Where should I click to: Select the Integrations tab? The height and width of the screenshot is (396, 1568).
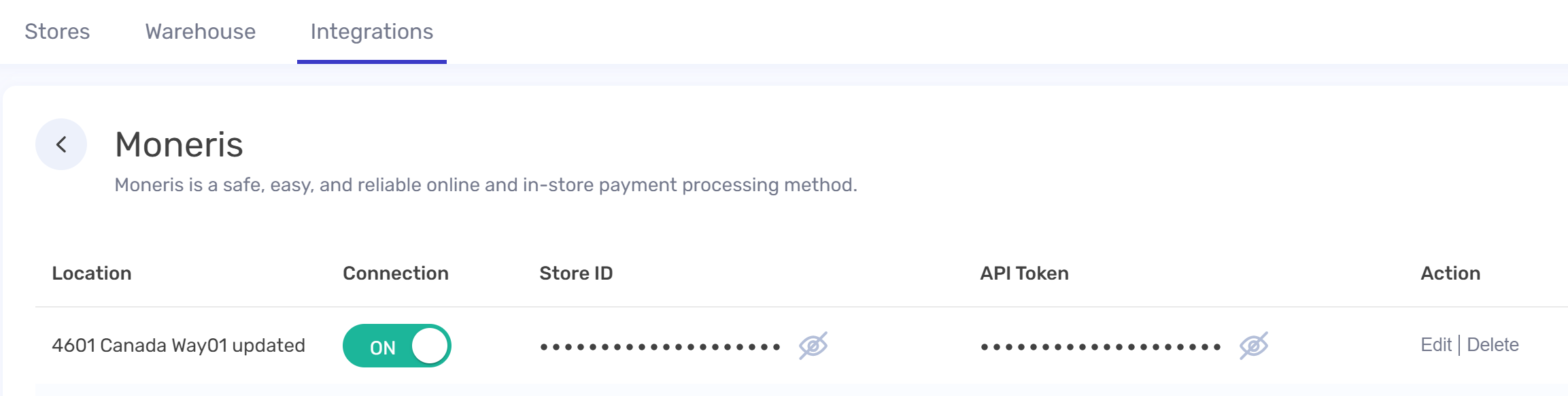pyautogui.click(x=372, y=32)
